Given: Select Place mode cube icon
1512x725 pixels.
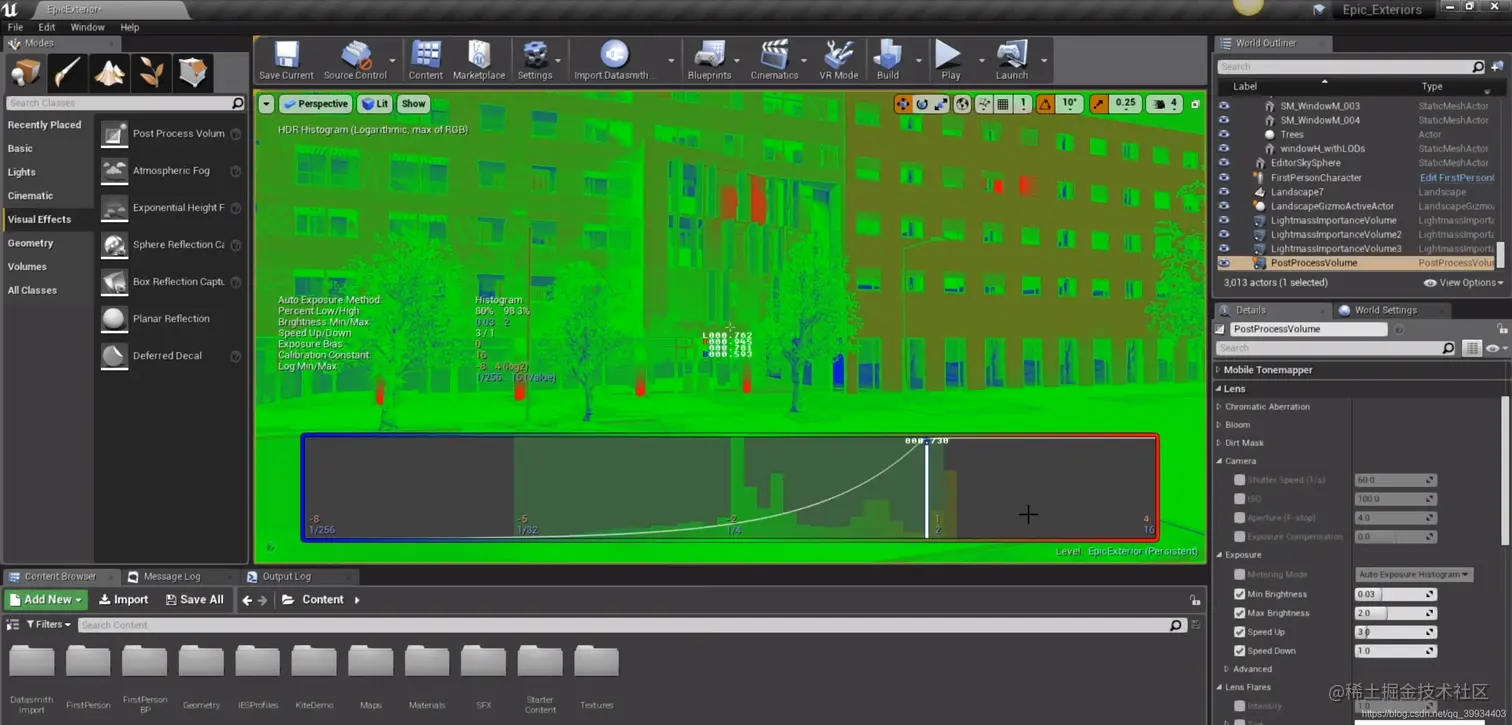Looking at the screenshot, I should 25,72.
